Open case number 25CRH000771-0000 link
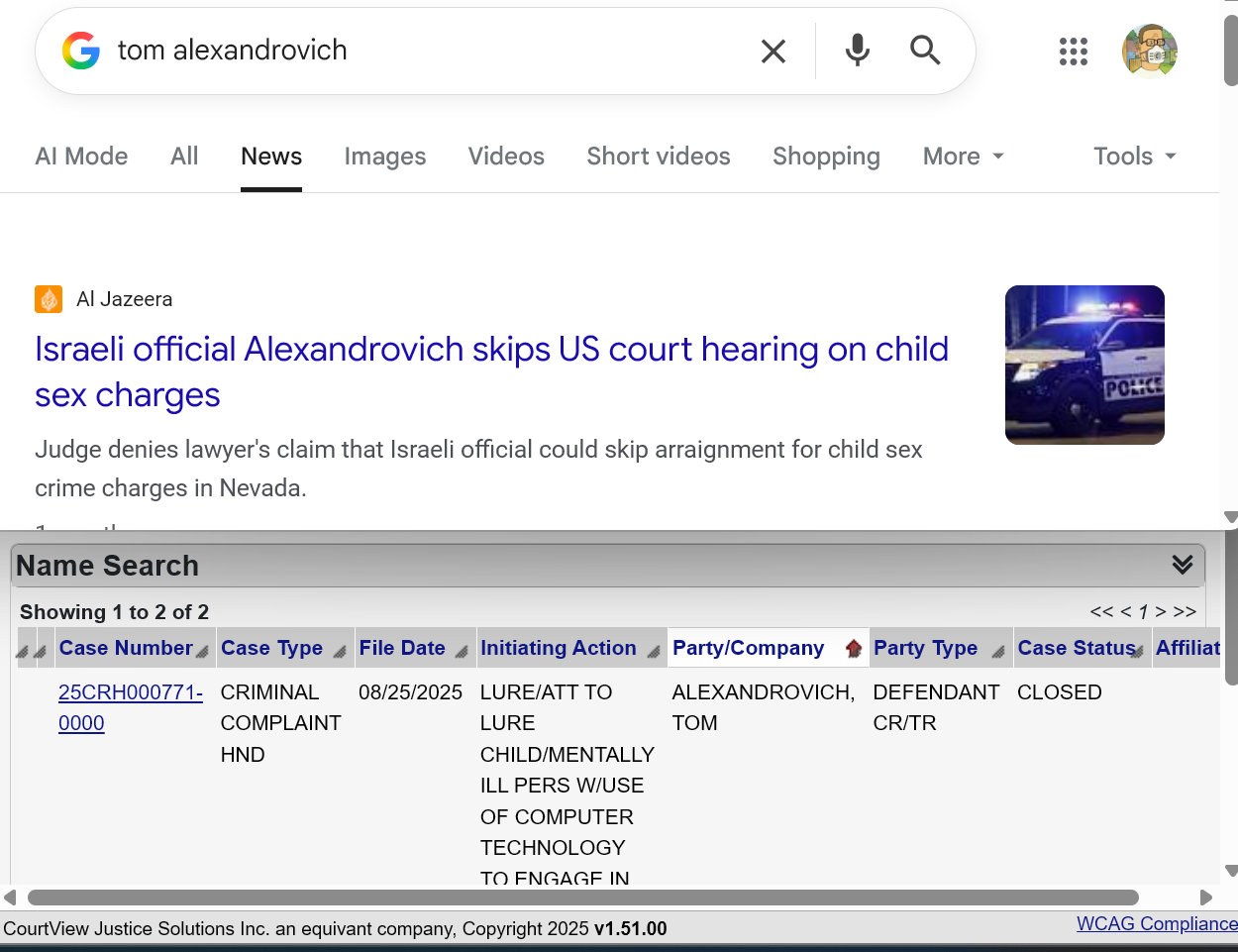The height and width of the screenshot is (952, 1238). [131, 707]
